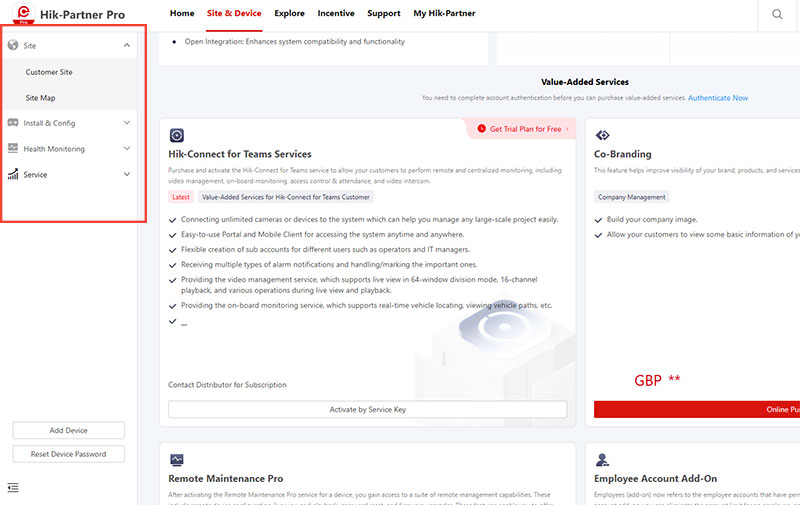Screen dimensions: 800x505
Task: Click 'Flexible creation of sub accounts' line
Action: 325,249
